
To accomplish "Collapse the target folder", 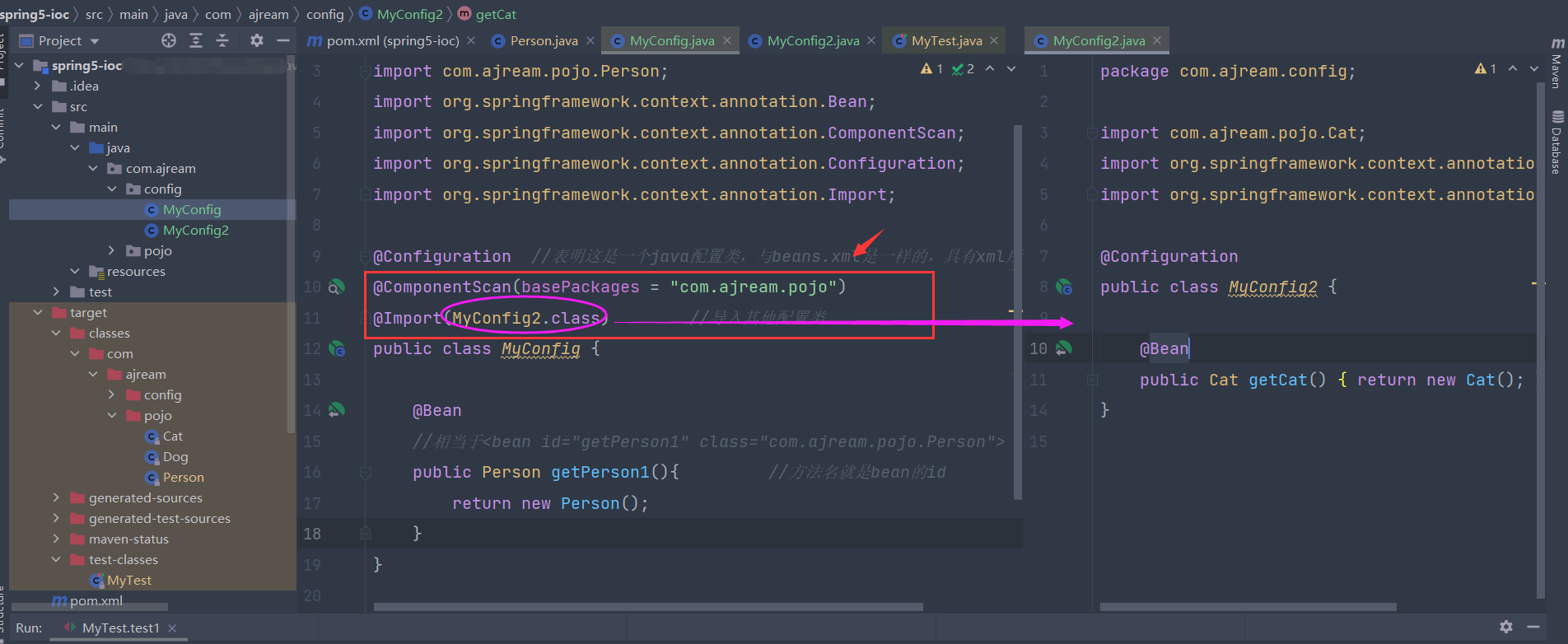I will (x=38, y=312).
